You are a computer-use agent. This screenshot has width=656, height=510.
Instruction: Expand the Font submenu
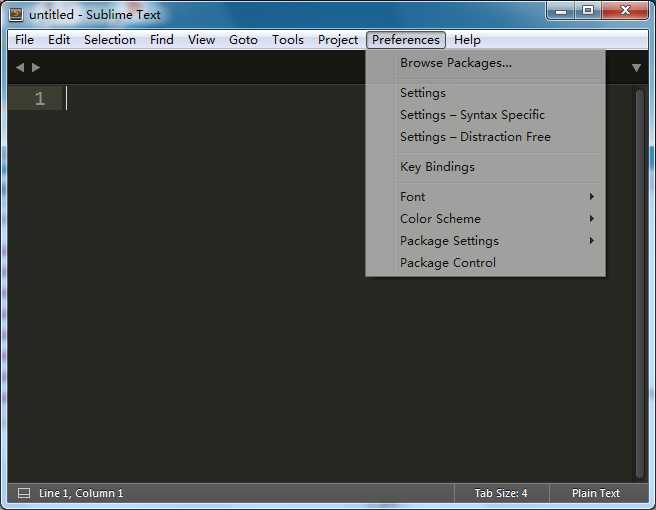(x=485, y=197)
